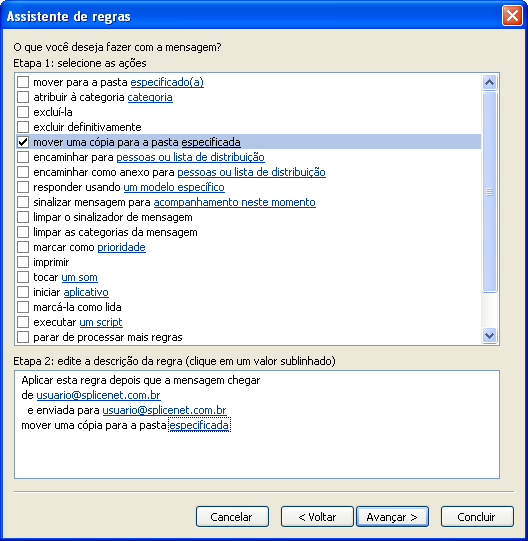
Task: Uncheck 'mover uma cópia para a pasta'
Action: [23, 142]
